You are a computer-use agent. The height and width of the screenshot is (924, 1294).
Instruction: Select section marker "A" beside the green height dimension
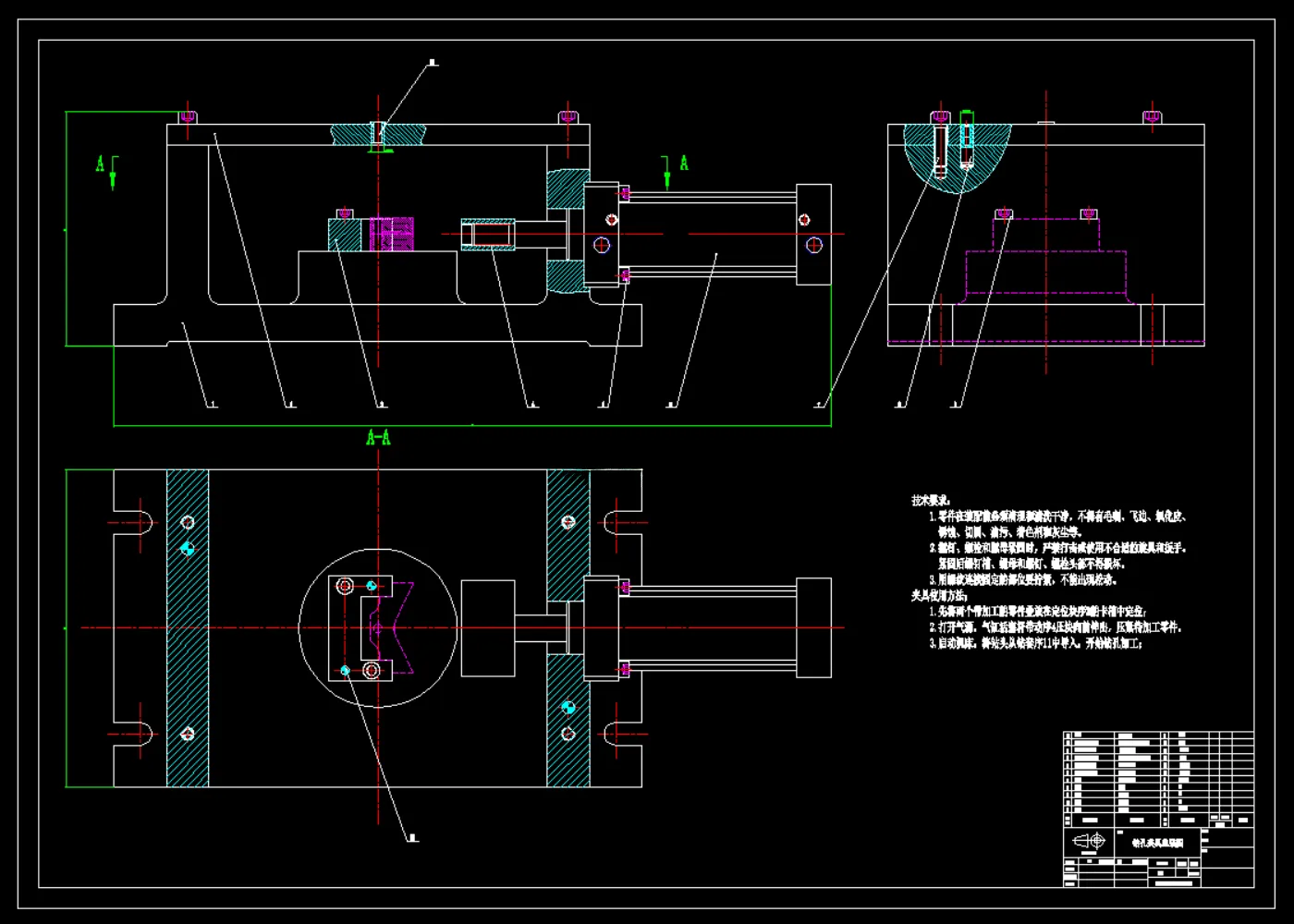101,164
